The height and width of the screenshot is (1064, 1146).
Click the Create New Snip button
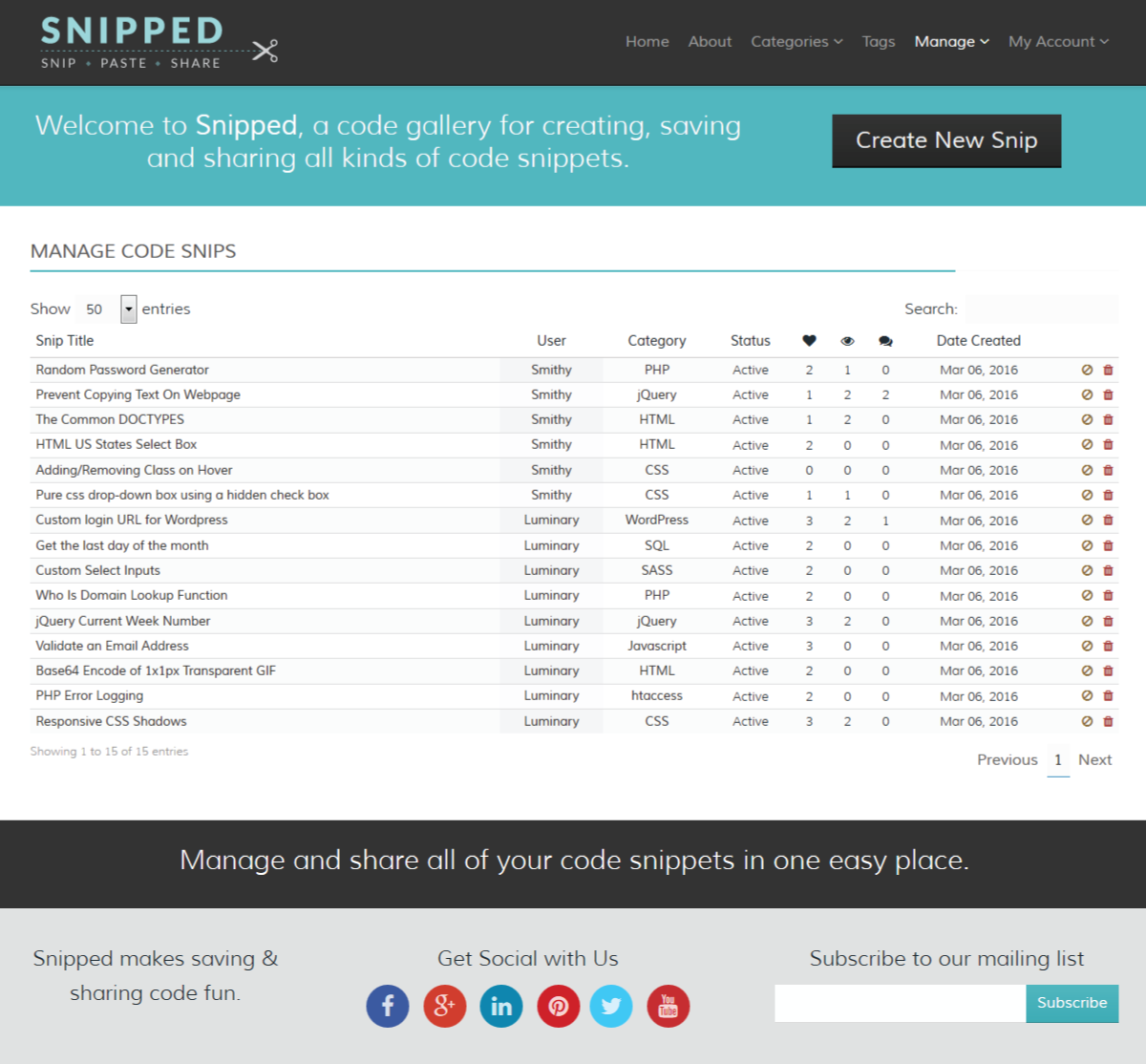(945, 140)
